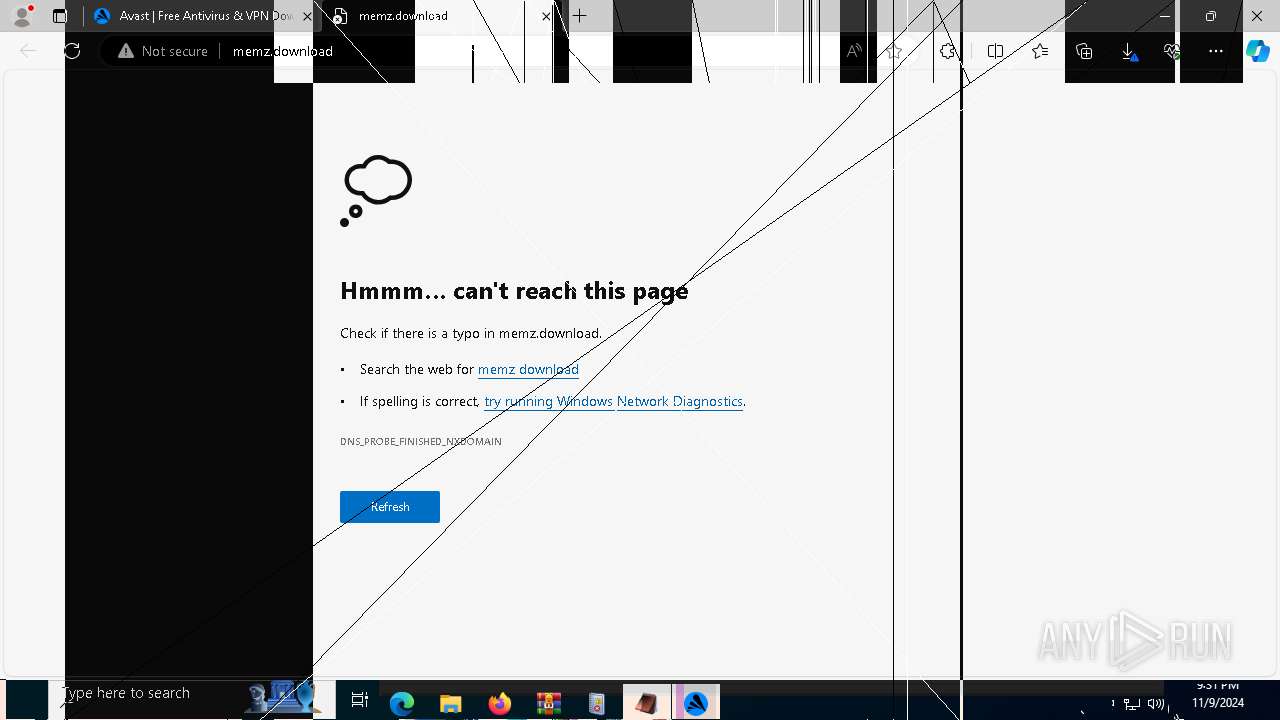Open the taskbar clock showing 11/9/2024
The image size is (1280, 720).
(x=1217, y=695)
